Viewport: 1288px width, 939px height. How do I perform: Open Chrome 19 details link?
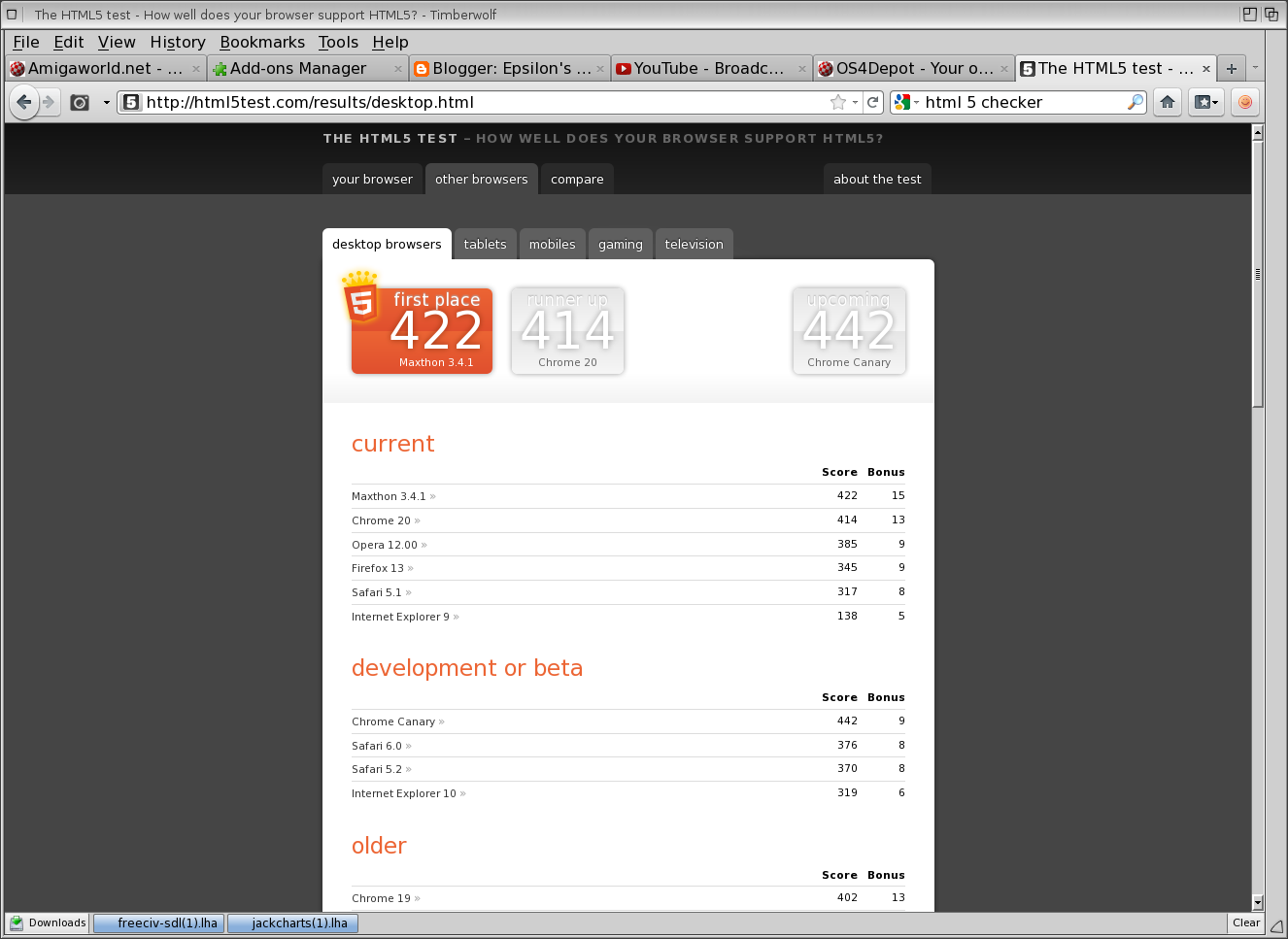click(x=386, y=898)
